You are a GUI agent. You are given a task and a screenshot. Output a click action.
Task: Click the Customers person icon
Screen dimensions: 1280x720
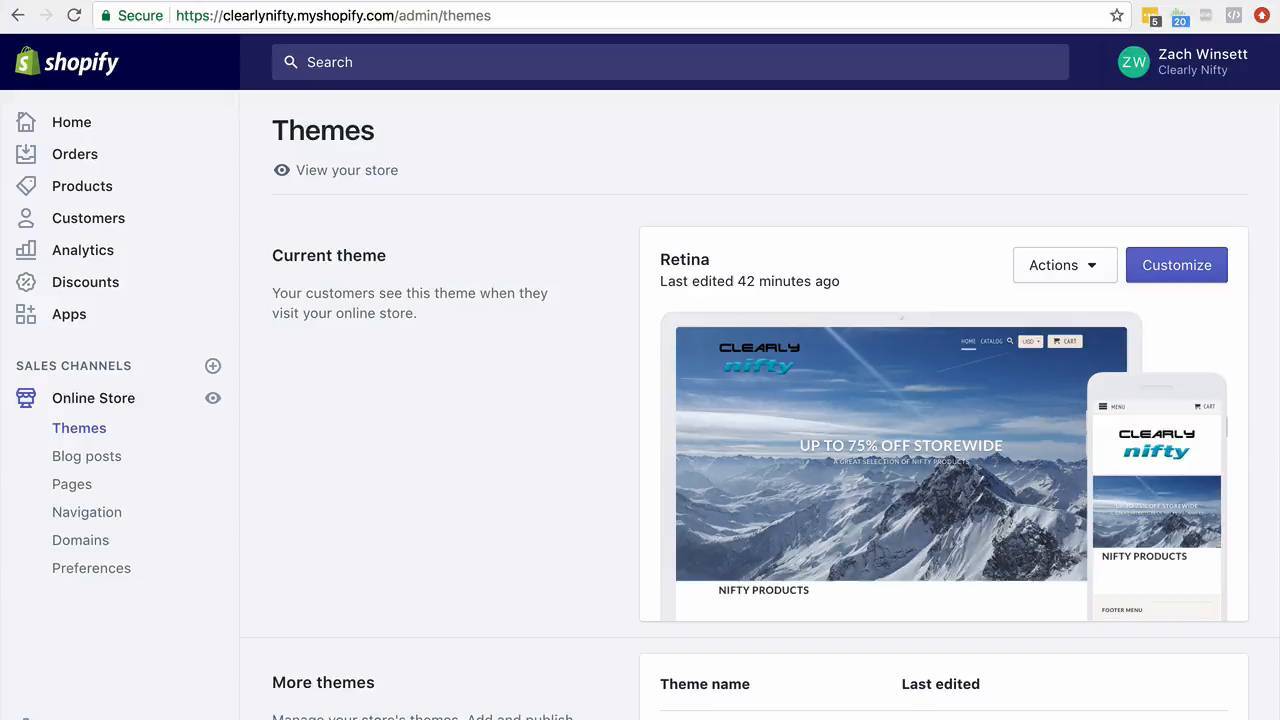tap(26, 218)
